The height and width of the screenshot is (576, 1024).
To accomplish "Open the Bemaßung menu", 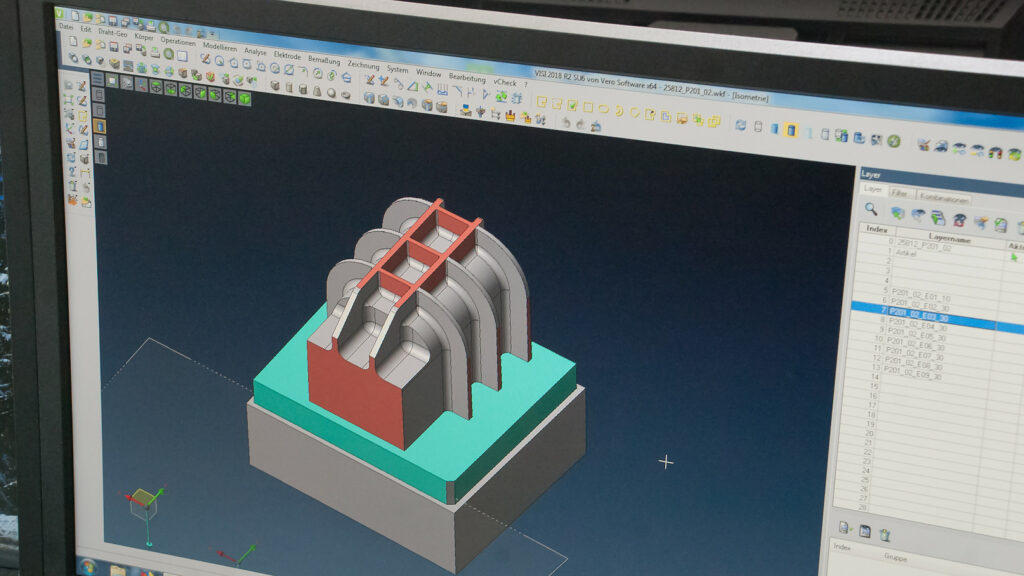I will pyautogui.click(x=324, y=60).
